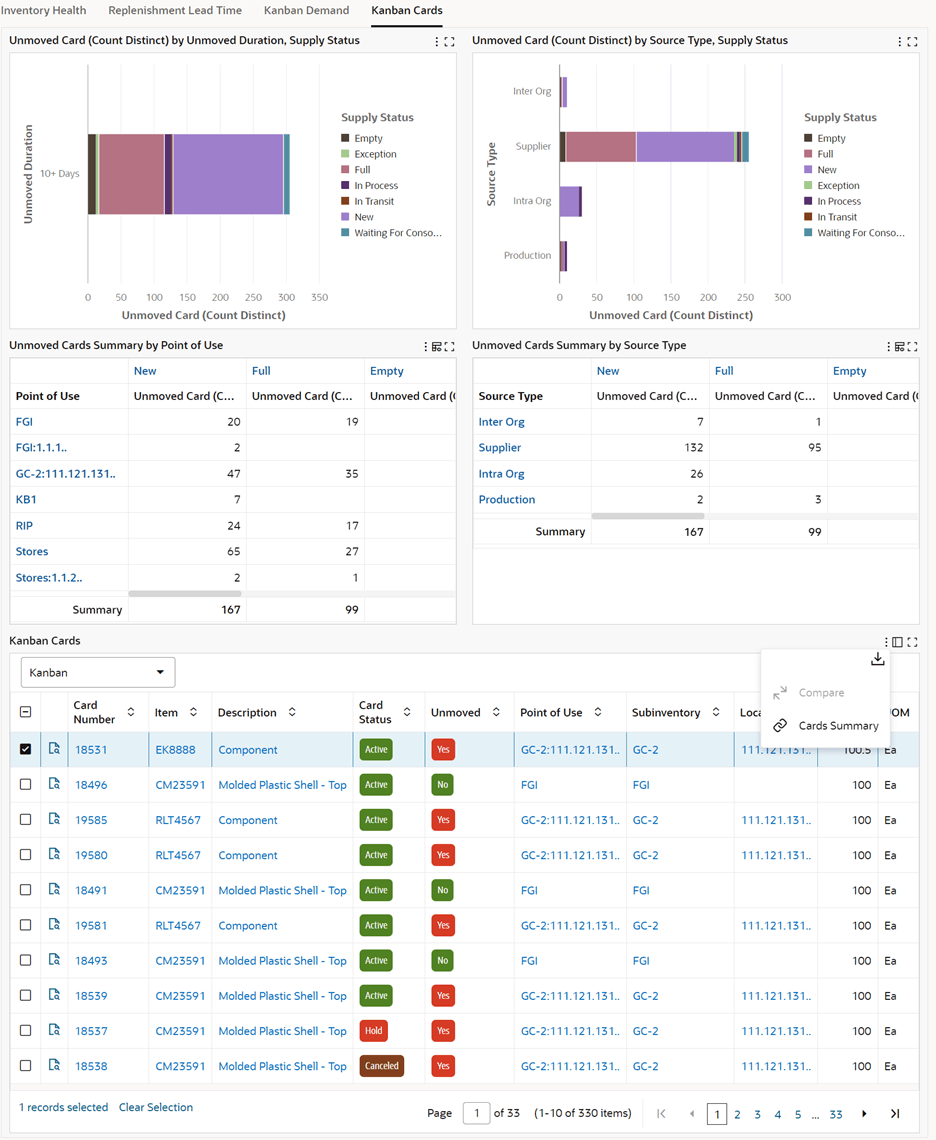This screenshot has height=1140, width=936.
Task: Open detail view icon for card 18531
Action: [x=55, y=749]
